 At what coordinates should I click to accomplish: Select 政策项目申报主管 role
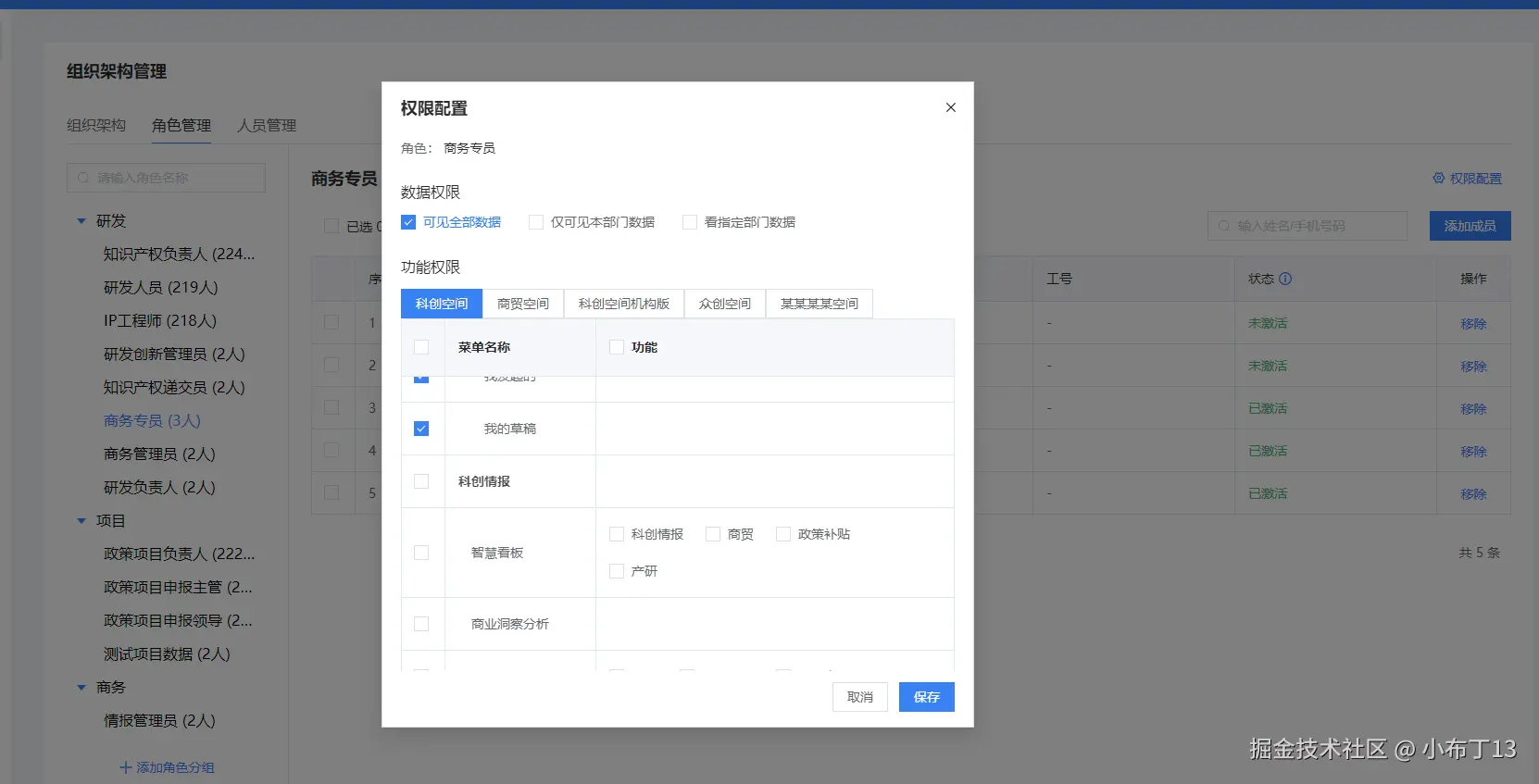click(x=178, y=588)
